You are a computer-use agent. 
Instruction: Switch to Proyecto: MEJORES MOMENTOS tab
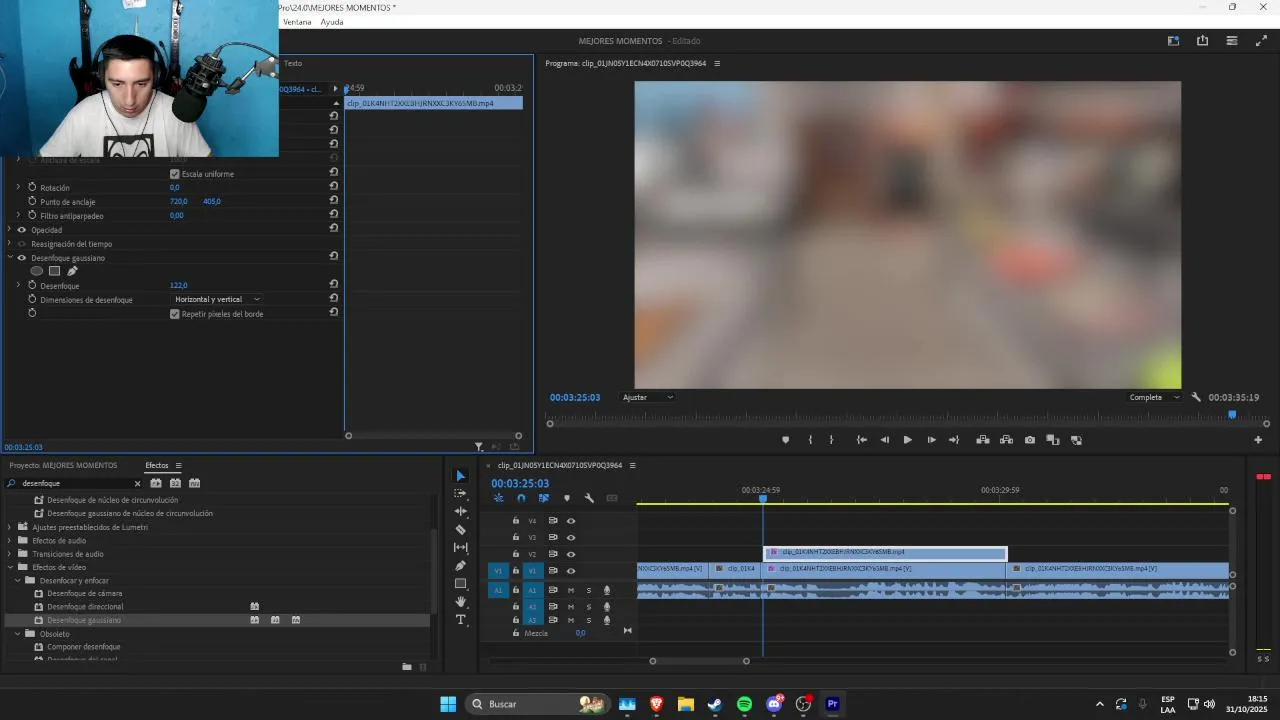(x=63, y=465)
